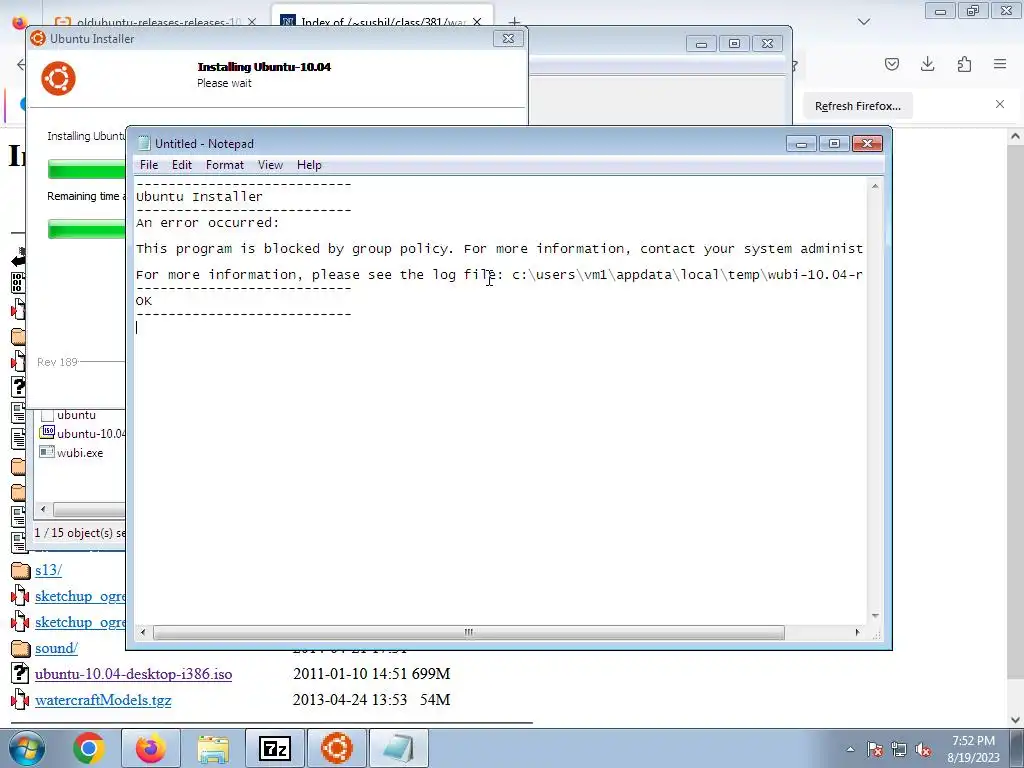Click the Ubuntu Installer lower progress bar

(86, 229)
